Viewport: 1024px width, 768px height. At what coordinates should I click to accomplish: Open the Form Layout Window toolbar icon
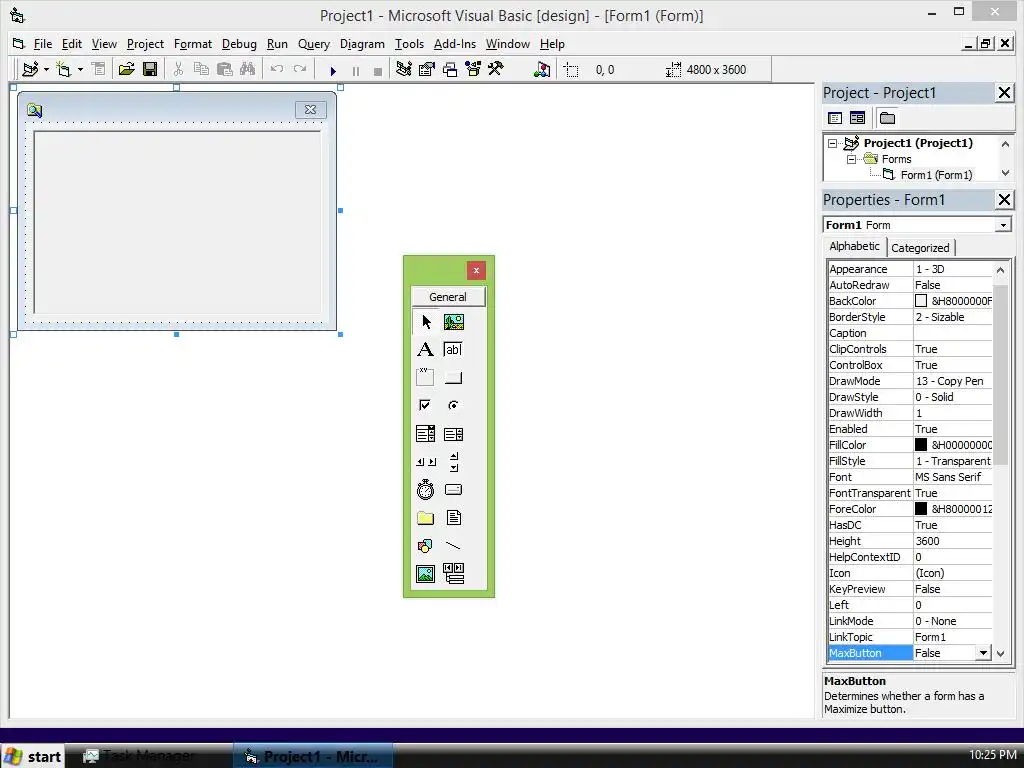pyautogui.click(x=450, y=69)
